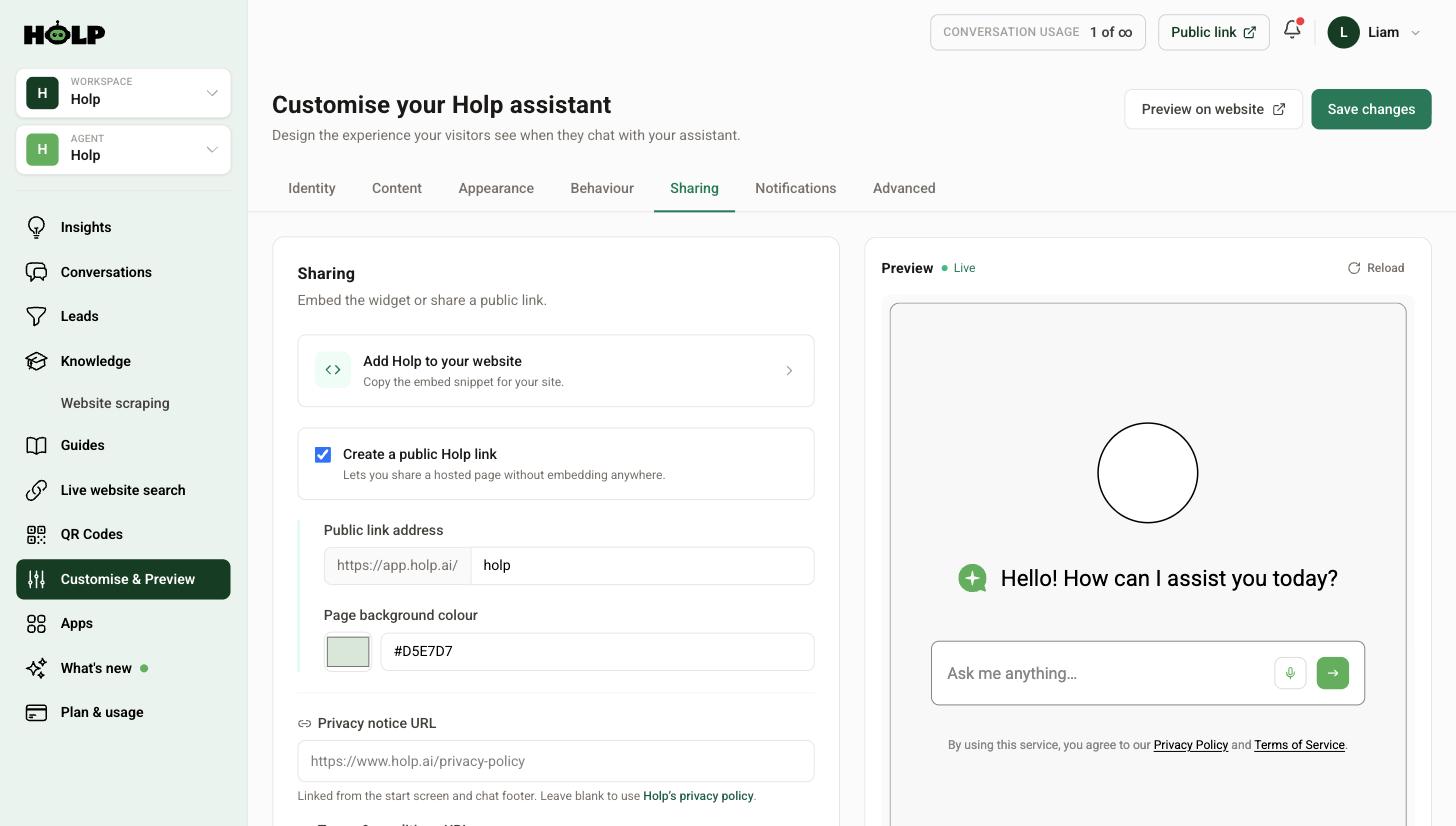This screenshot has width=1456, height=826.
Task: Click workspace H badge icon
Action: pos(42,93)
